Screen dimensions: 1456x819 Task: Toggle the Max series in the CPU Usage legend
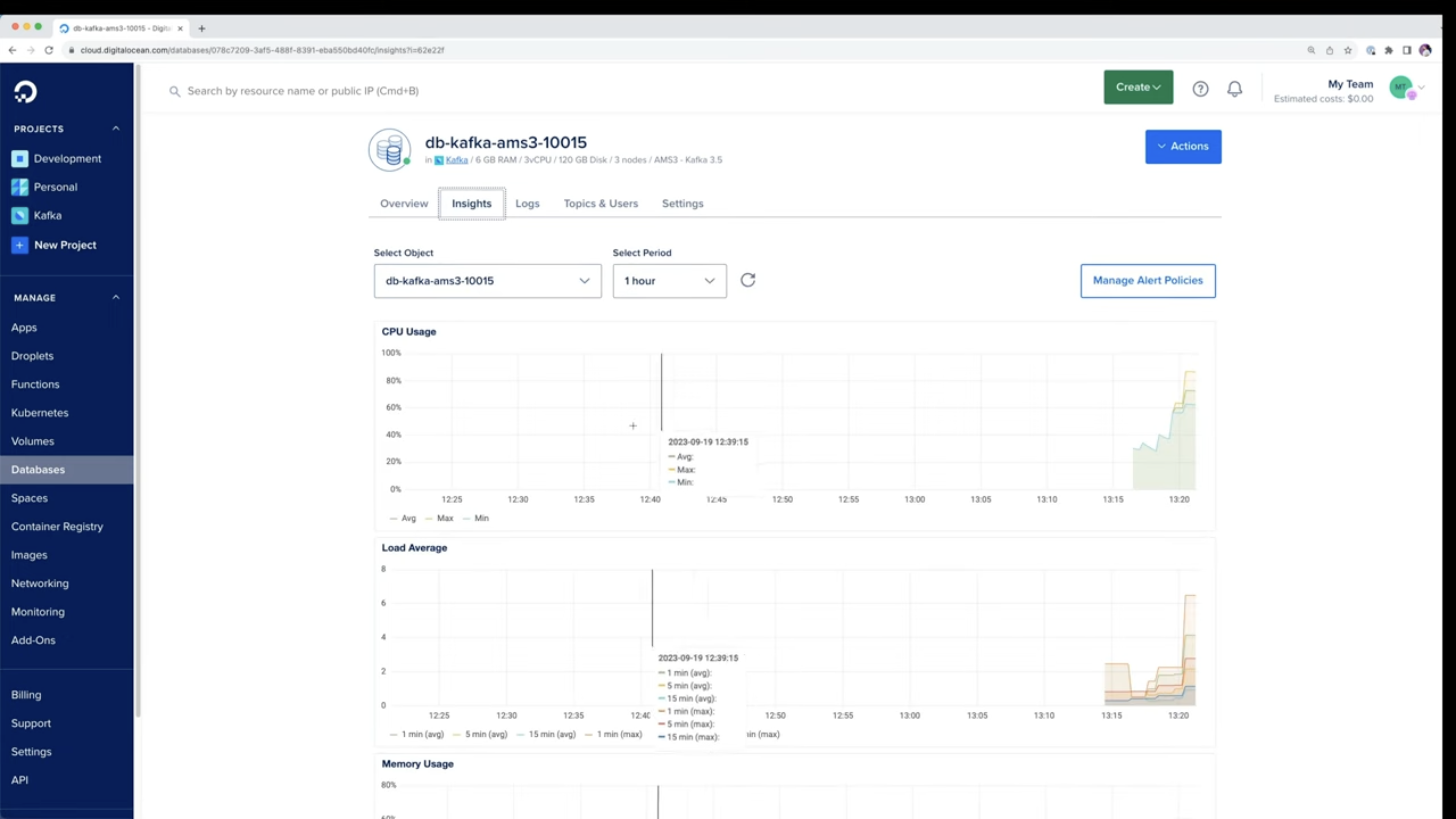coord(444,518)
